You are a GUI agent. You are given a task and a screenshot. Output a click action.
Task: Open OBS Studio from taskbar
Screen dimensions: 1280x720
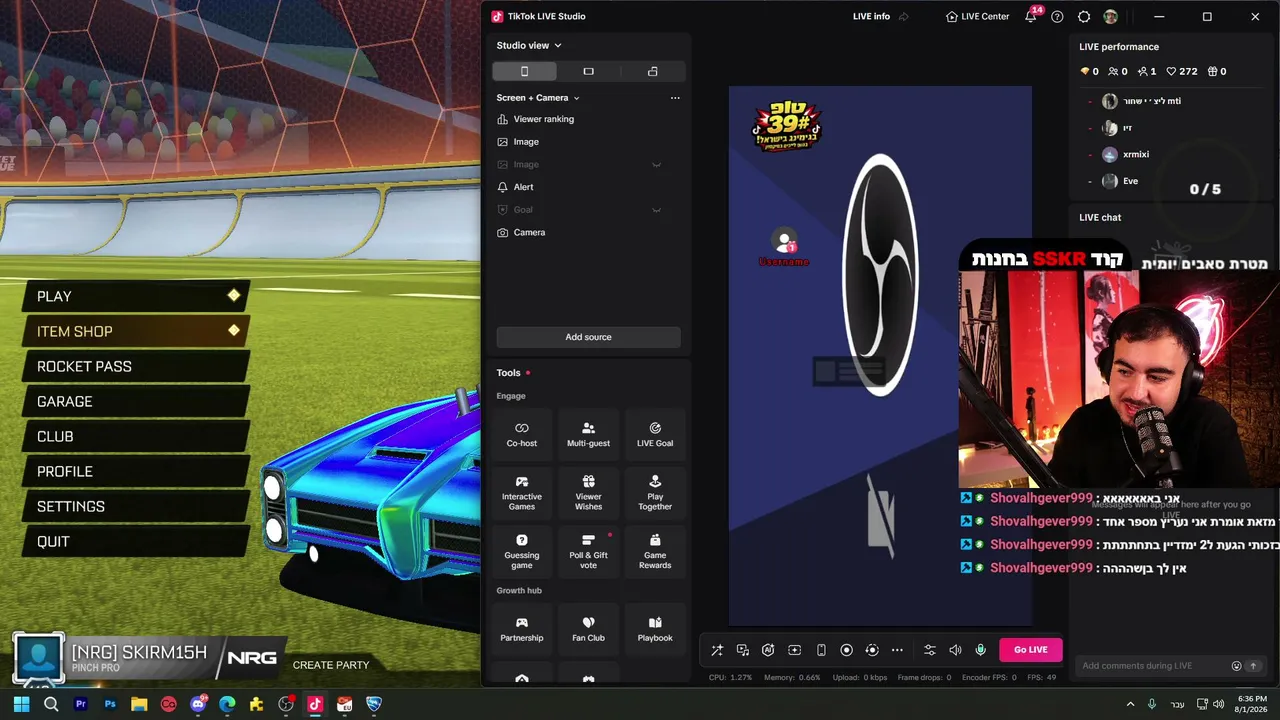click(x=286, y=704)
